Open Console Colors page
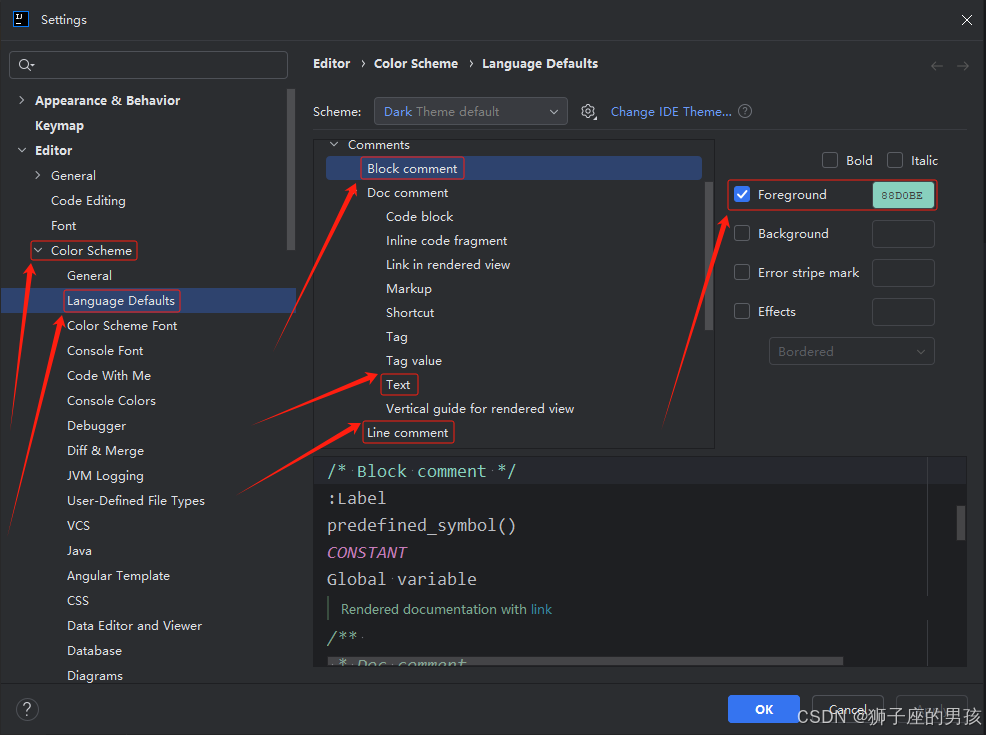 click(111, 401)
